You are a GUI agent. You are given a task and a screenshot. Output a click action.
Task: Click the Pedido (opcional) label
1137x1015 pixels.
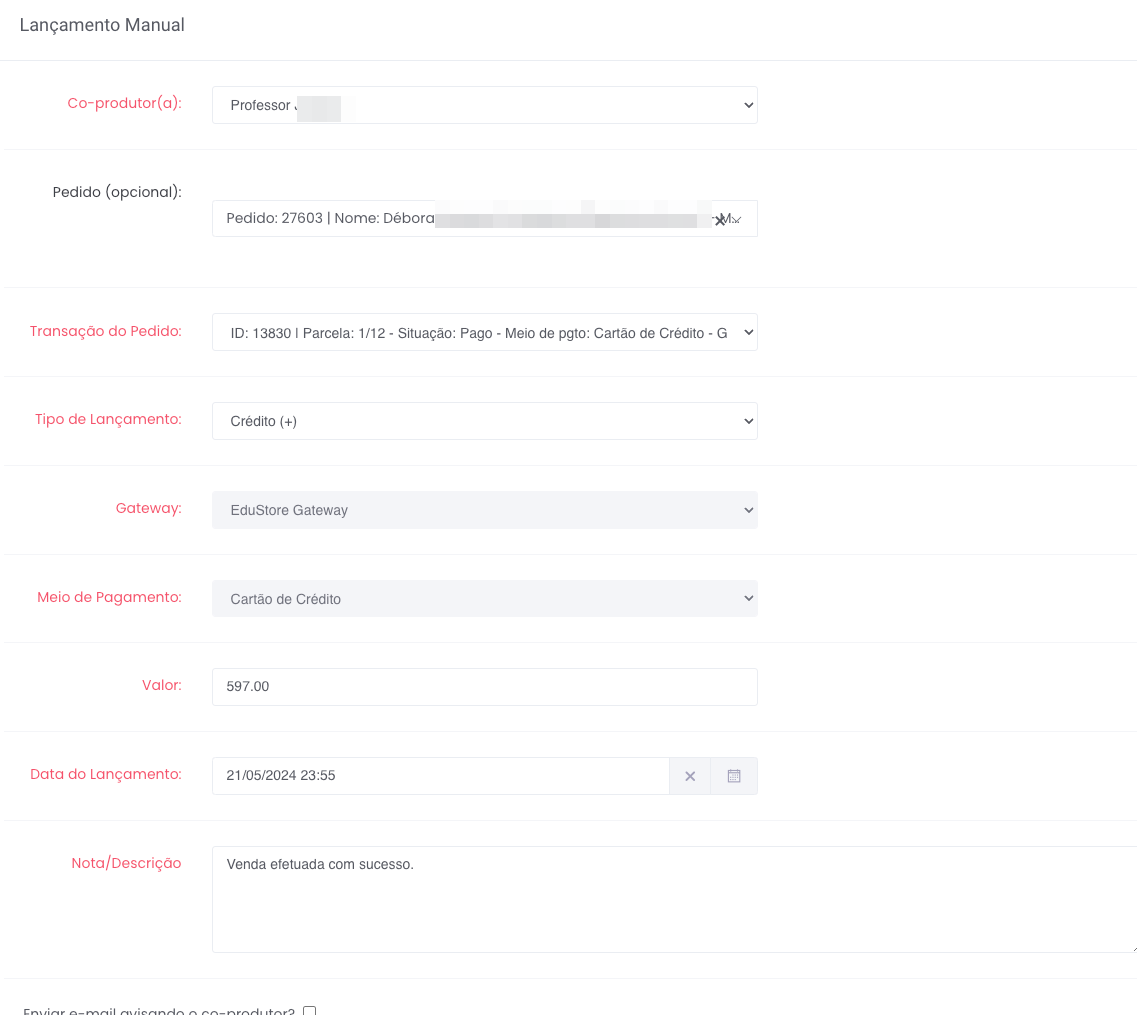pos(117,191)
